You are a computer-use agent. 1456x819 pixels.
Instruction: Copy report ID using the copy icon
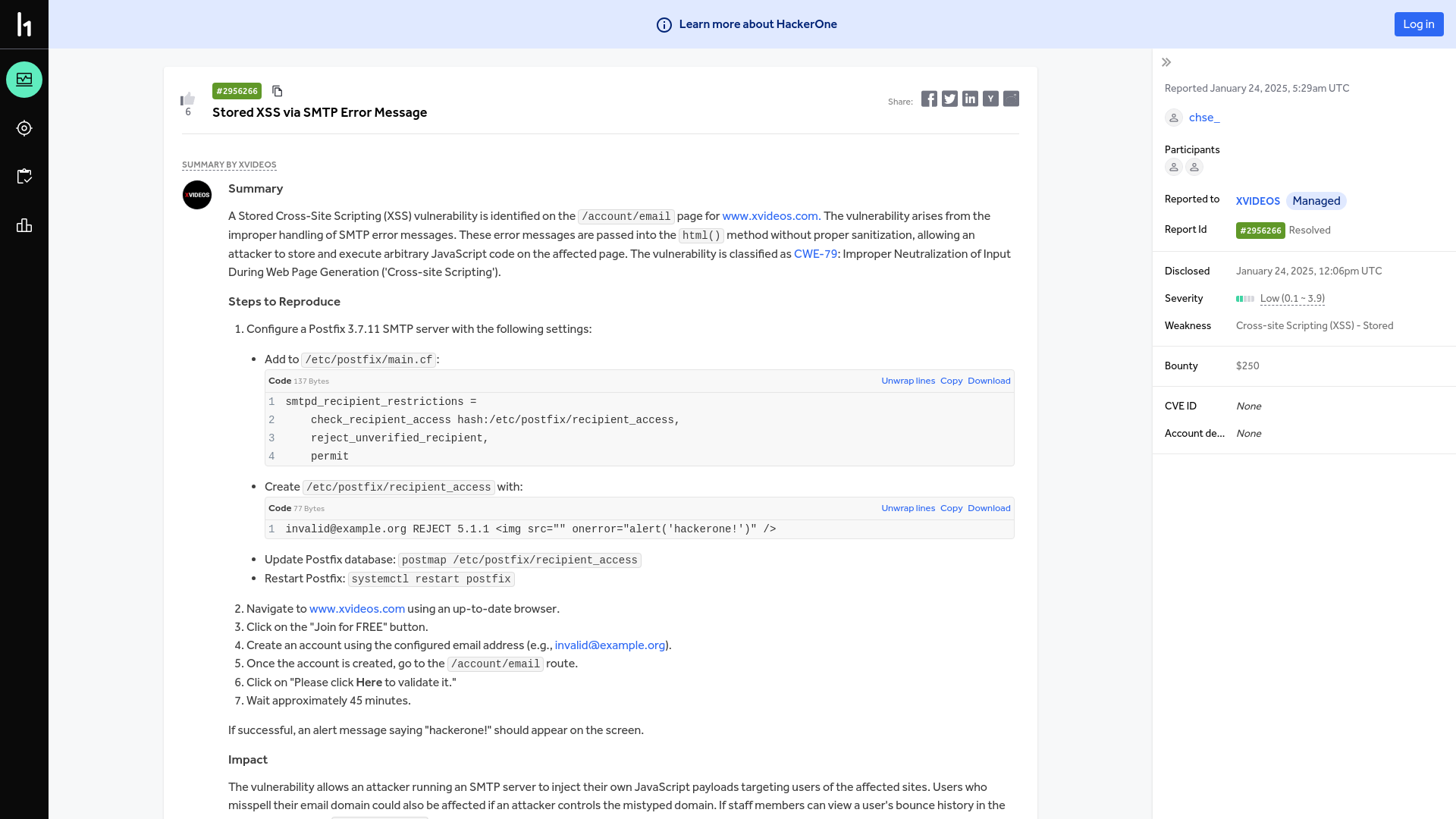(278, 91)
